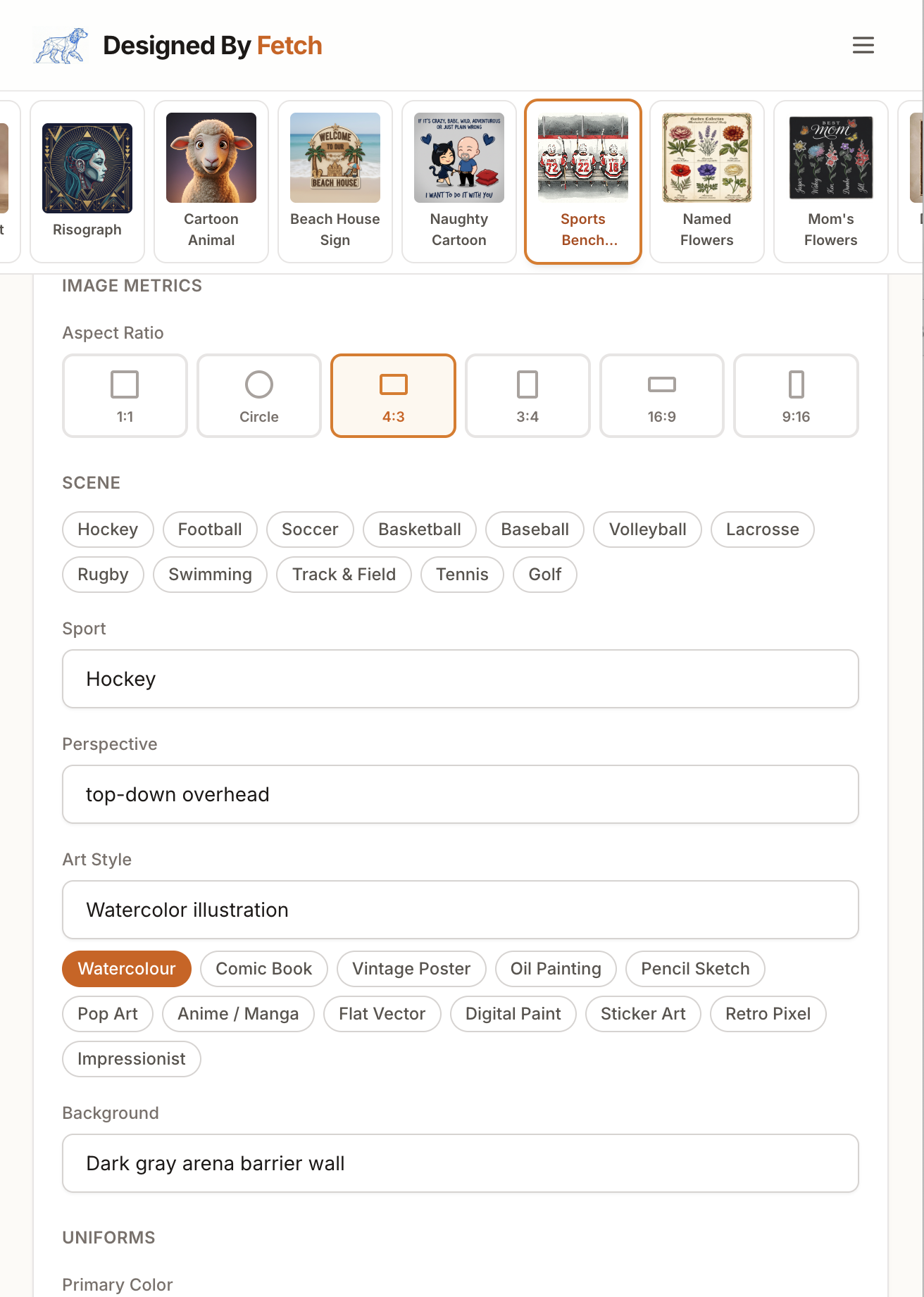Apply the Comic Book art style
Viewport: 924px width, 1297px height.
264,969
